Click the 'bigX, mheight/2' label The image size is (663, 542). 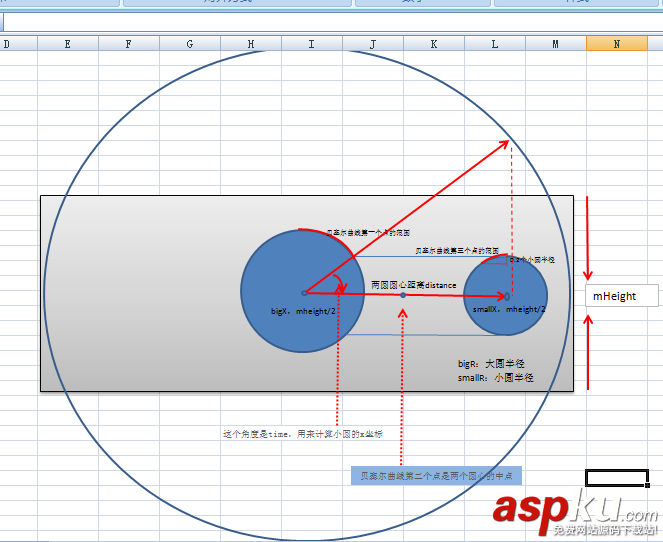pos(303,311)
